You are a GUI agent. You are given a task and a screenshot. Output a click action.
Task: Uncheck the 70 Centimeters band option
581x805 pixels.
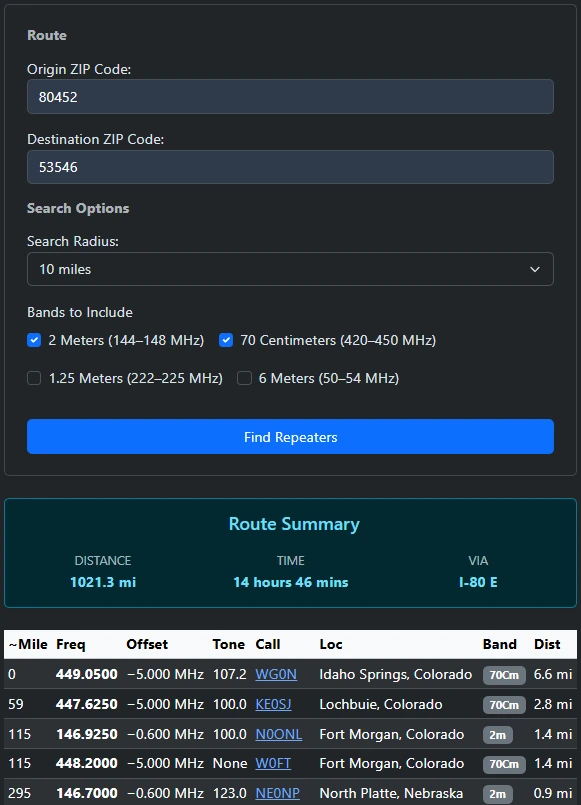point(226,340)
